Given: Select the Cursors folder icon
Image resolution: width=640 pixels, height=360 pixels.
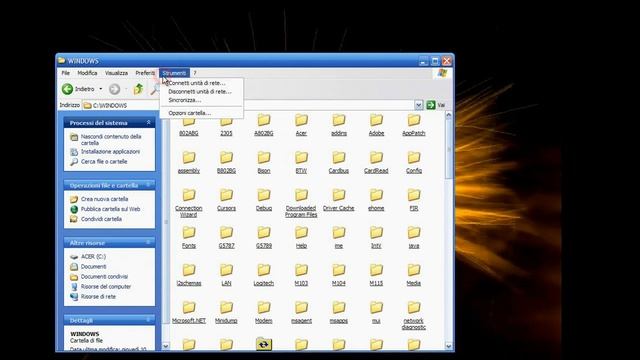Looking at the screenshot, I should (226, 195).
